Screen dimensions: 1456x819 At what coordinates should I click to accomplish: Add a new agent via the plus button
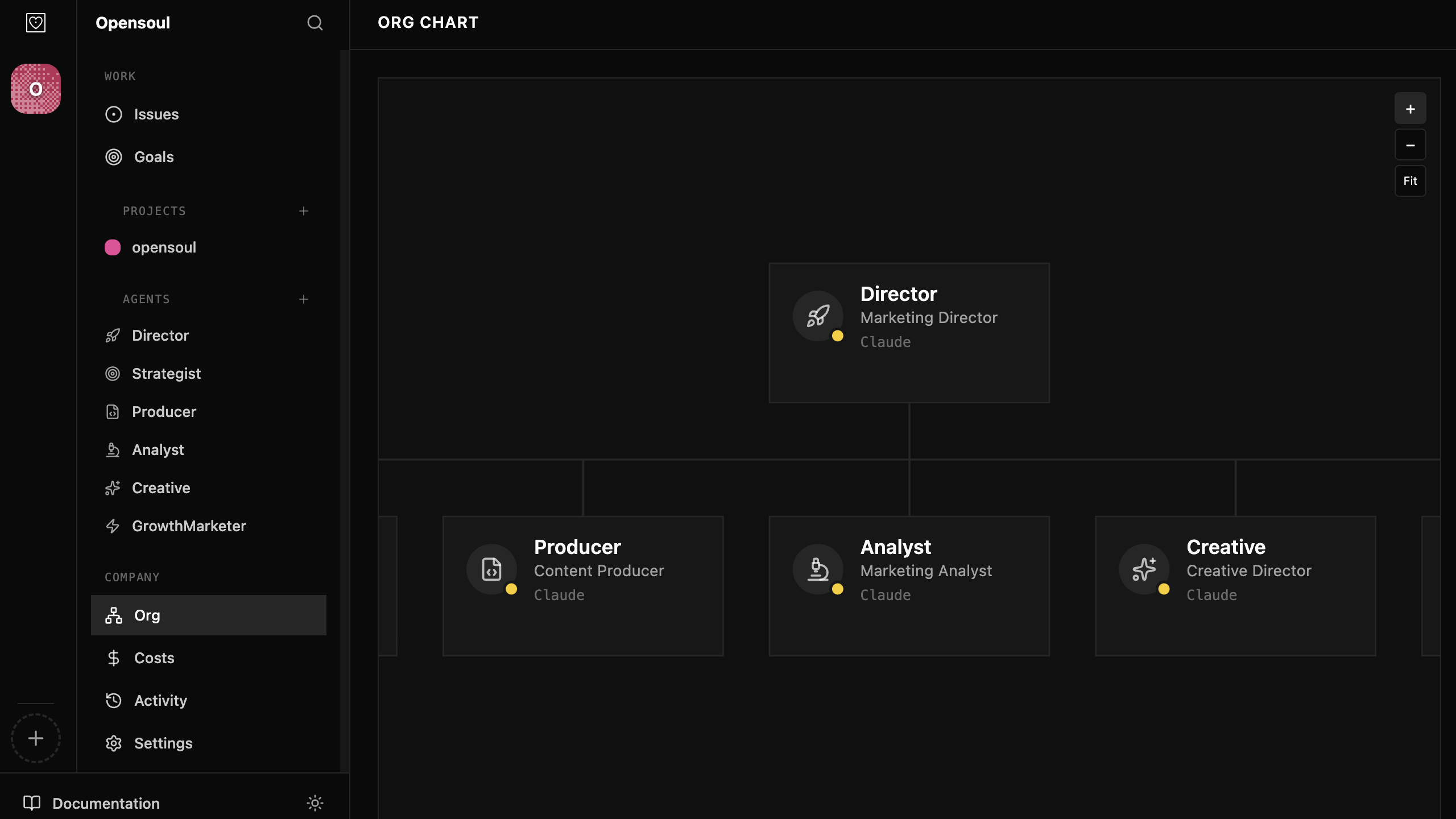(x=304, y=299)
